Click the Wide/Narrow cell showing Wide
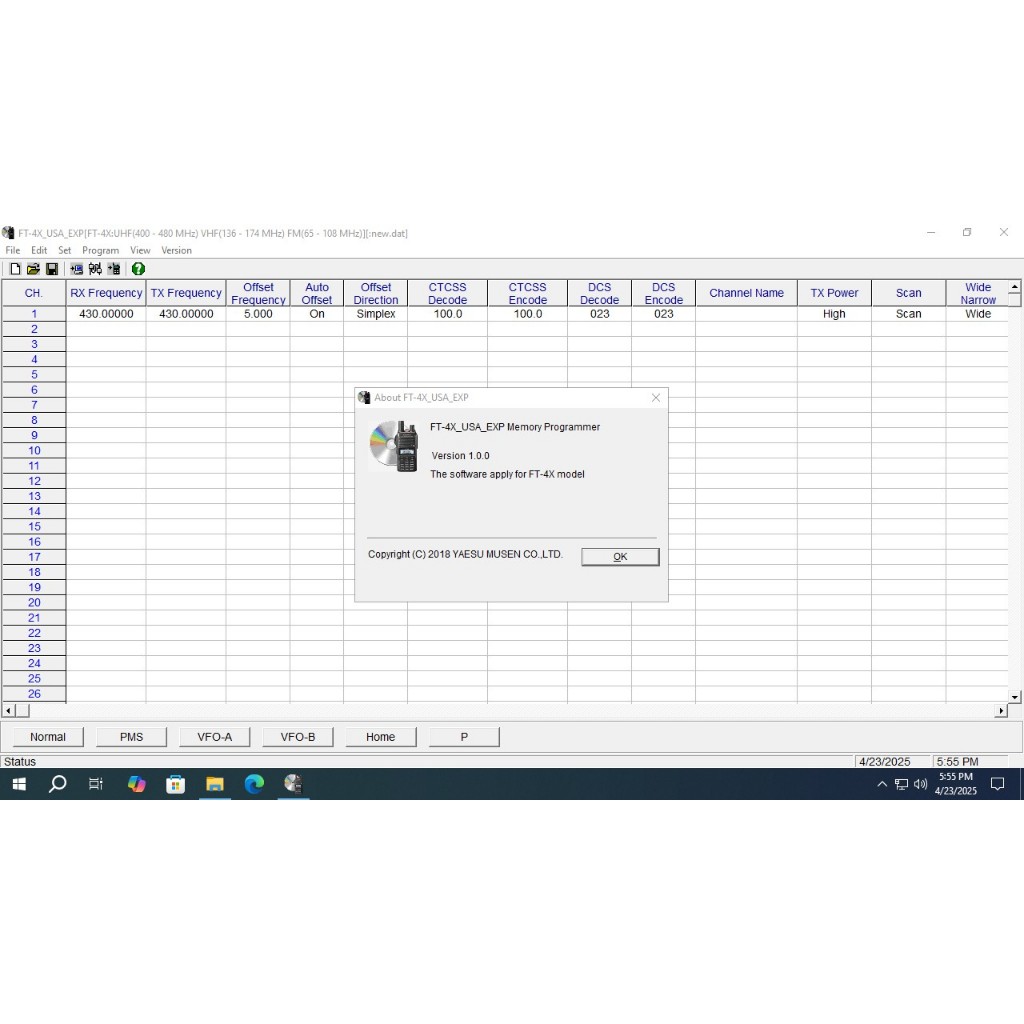 coord(978,314)
